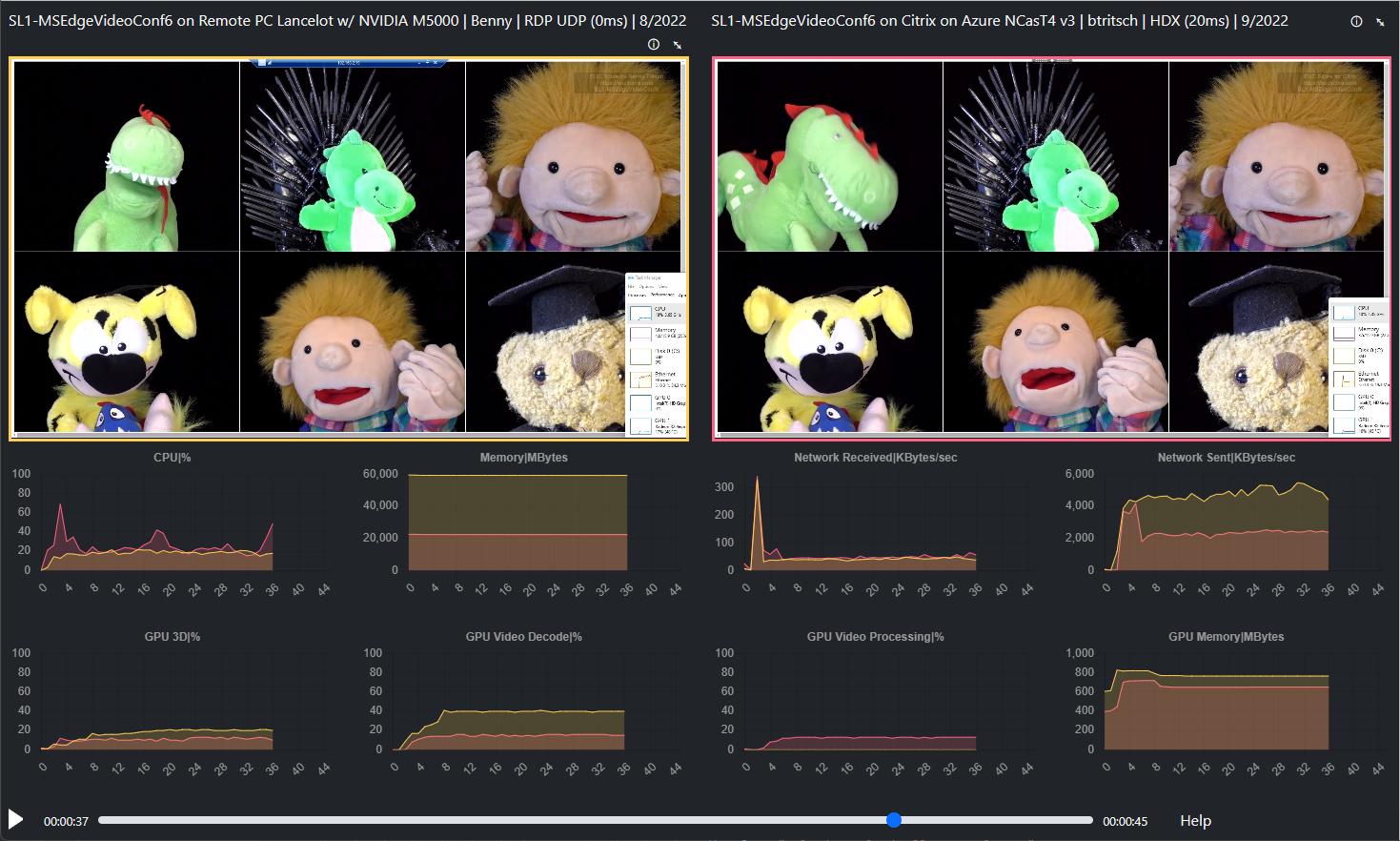Viewport: 1400px width, 841px height.
Task: Click the left yellow-bordered video frame
Action: 348,248
